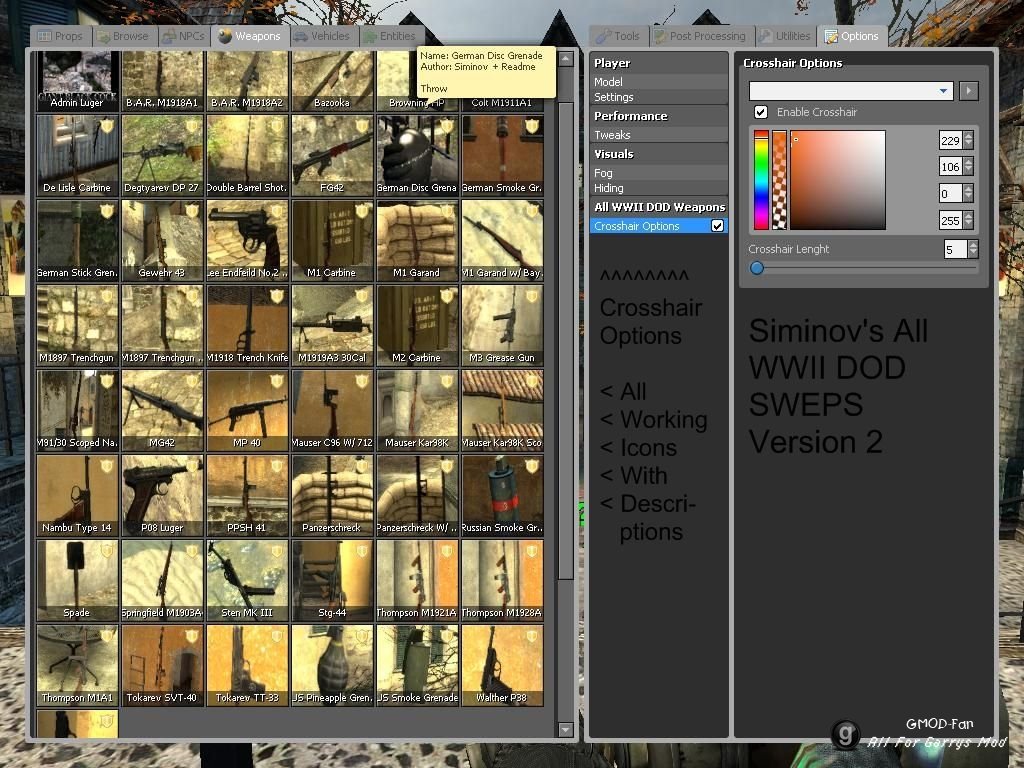
Task: Pick the MG42 weapon icon
Action: coord(163,410)
